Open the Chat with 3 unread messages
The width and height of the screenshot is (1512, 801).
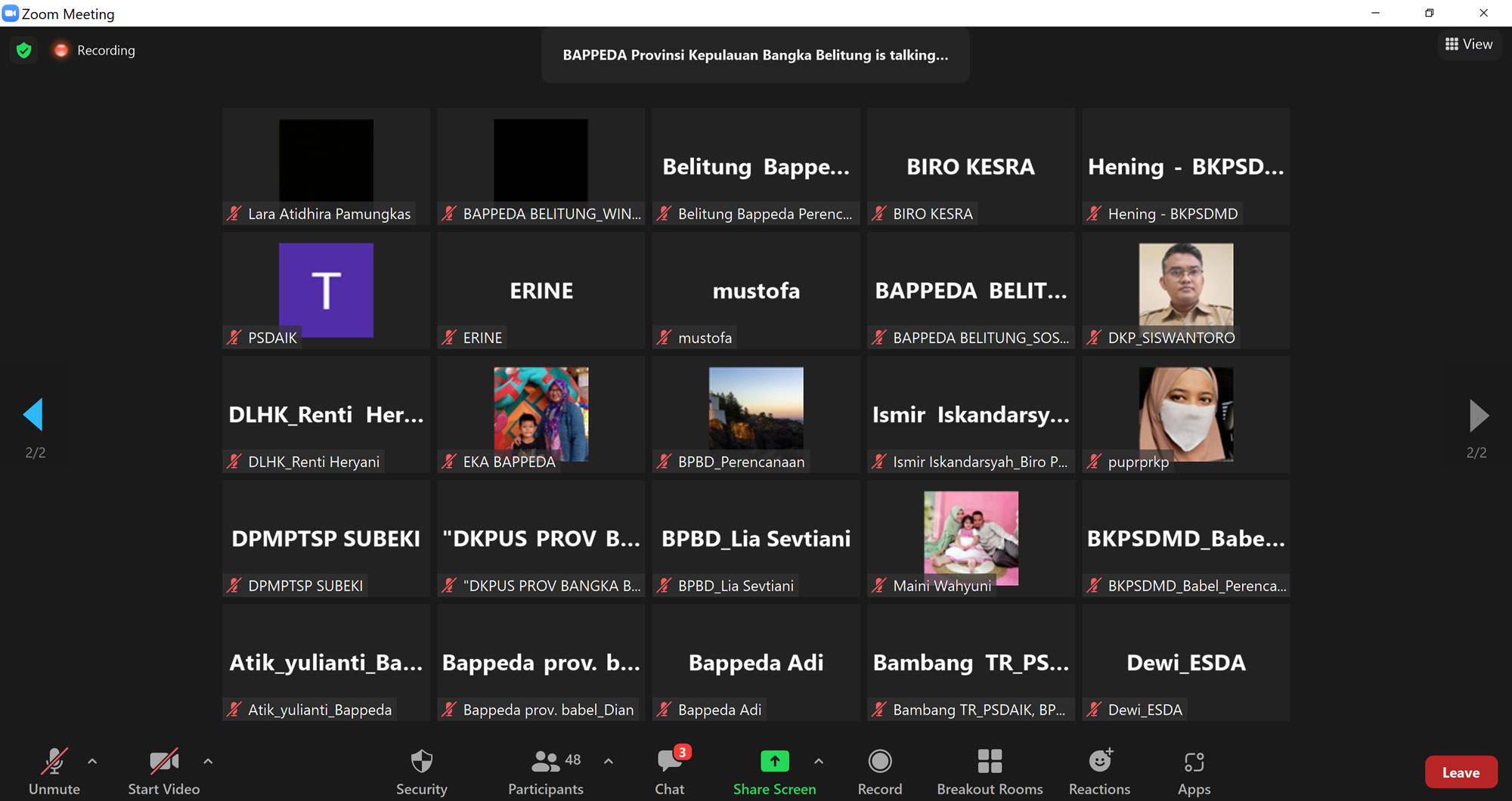669,762
